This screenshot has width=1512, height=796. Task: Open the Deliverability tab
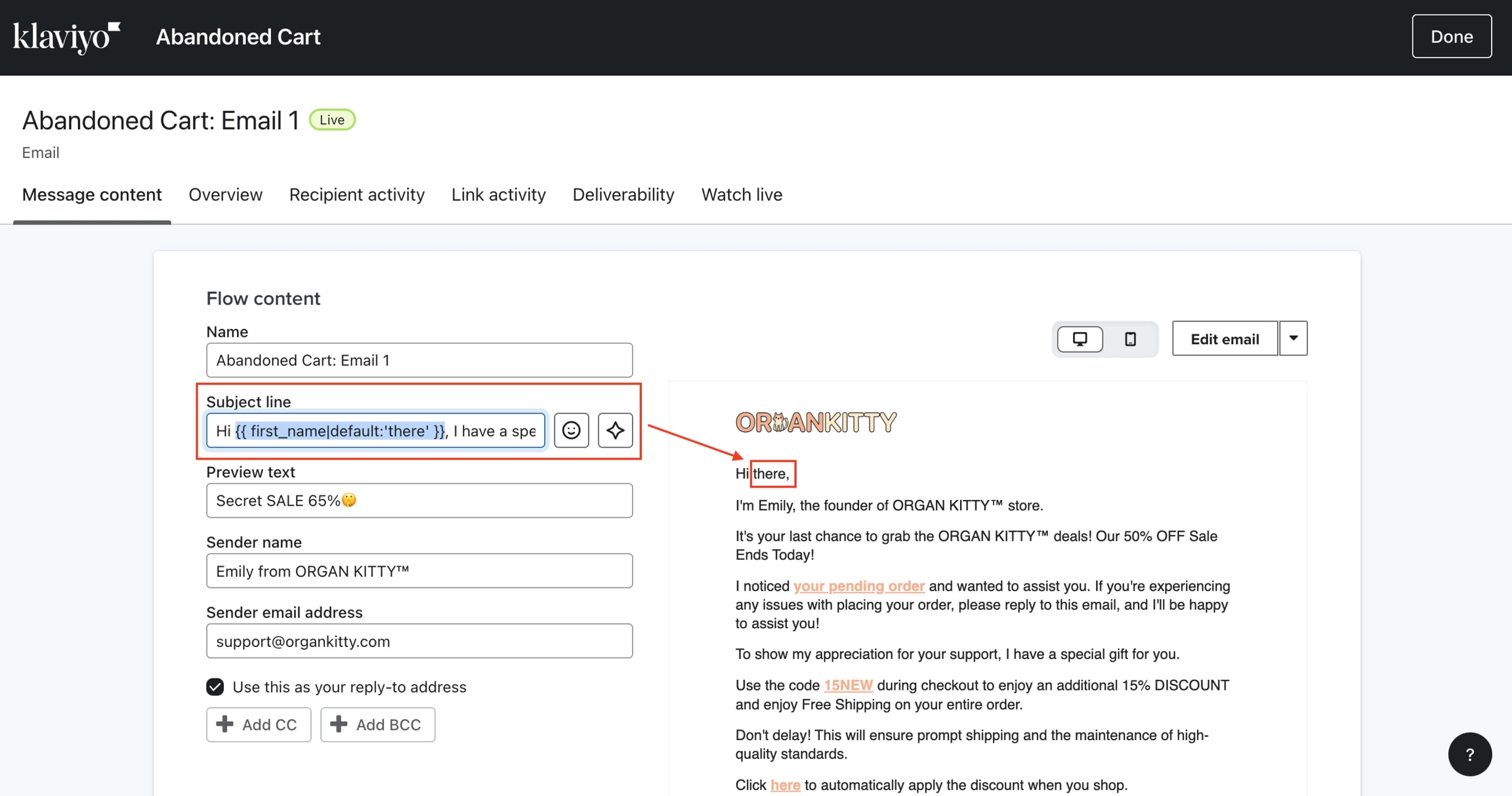(623, 194)
